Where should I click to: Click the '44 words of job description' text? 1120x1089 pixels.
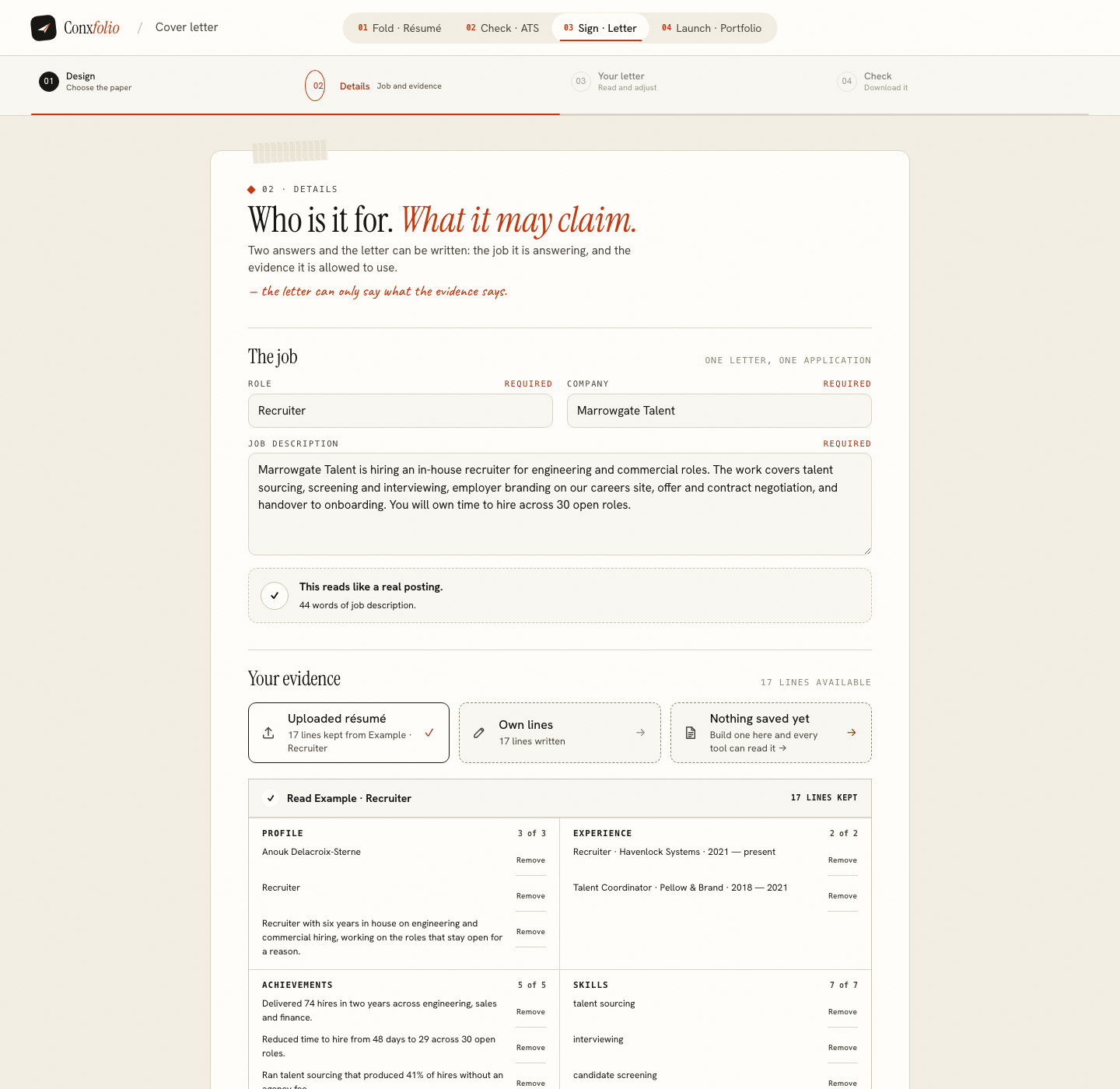[358, 605]
